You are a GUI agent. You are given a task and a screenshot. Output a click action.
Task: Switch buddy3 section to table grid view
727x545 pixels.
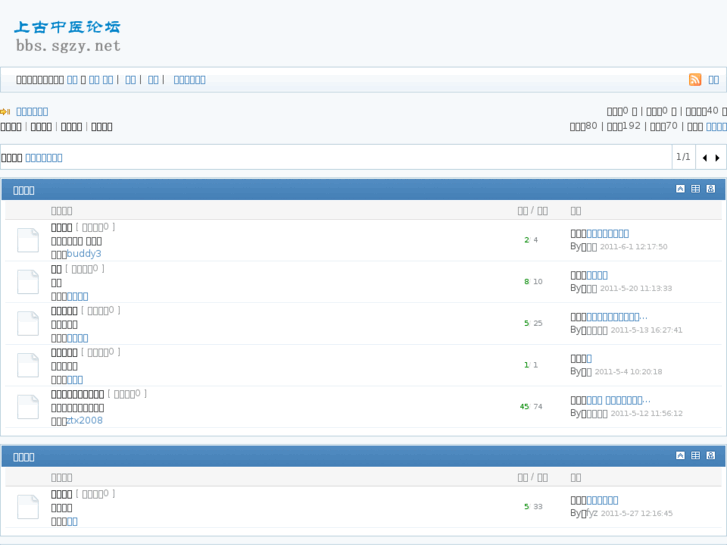tap(695, 189)
